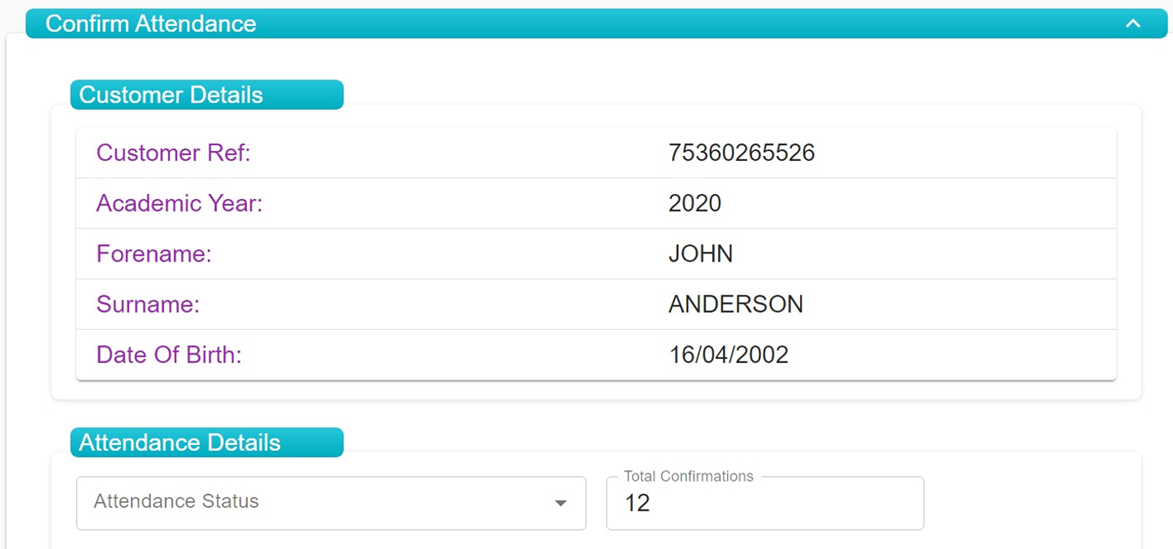Click the Attendance Status placeholder text
Screen dimensions: 1173x549
tap(176, 501)
